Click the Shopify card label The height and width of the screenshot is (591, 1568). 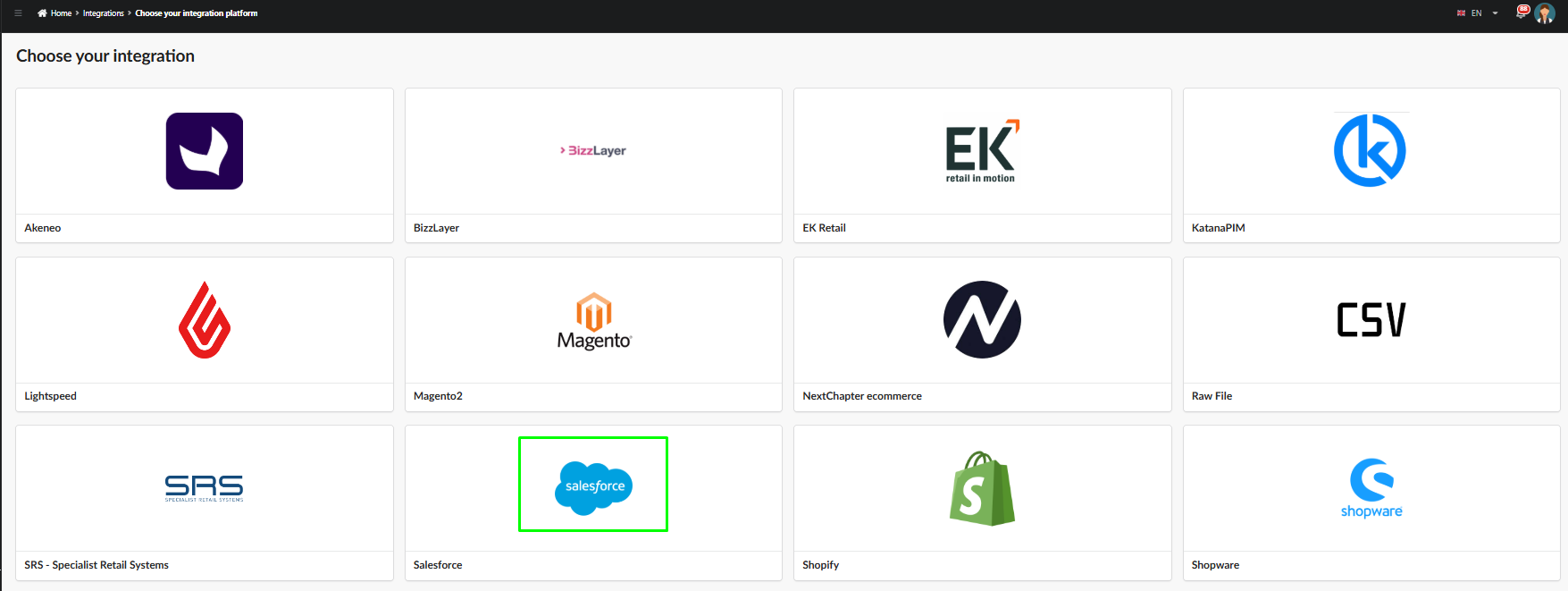820,565
